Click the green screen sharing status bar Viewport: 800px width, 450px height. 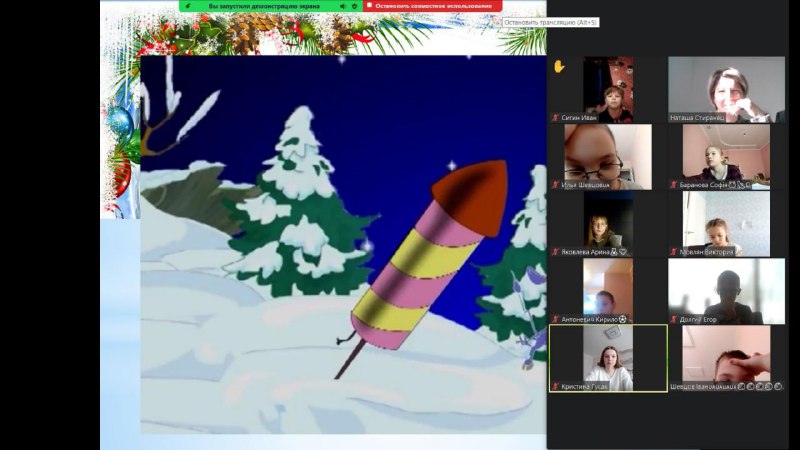[265, 6]
